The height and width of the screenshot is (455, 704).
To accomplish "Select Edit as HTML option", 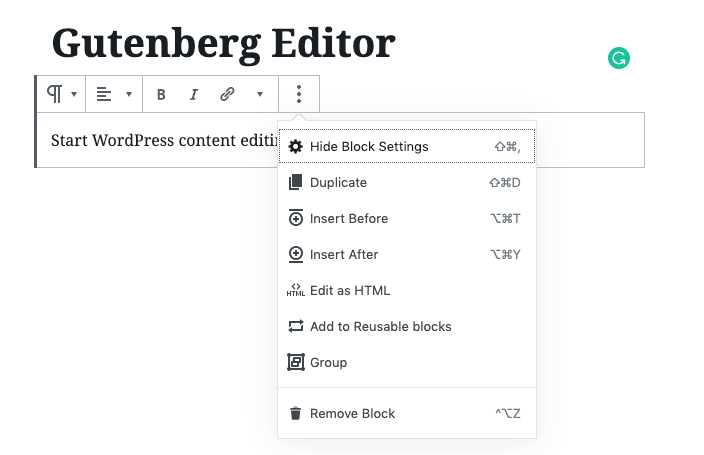I will click(407, 290).
